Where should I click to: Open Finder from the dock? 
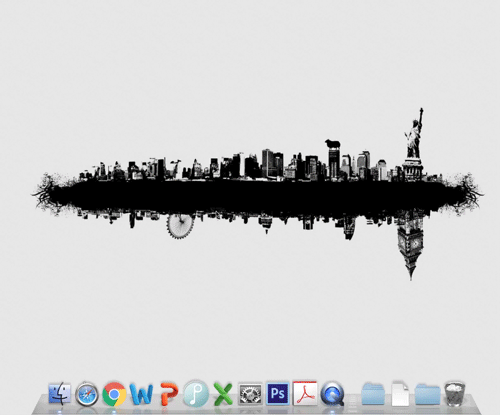pos(59,393)
